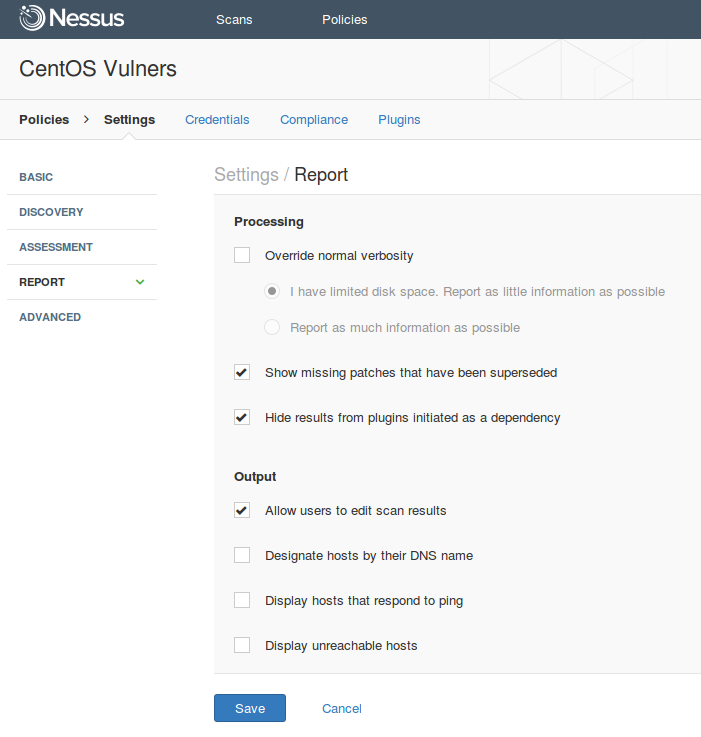Go back to Policies breadcrumb
Screen dimensions: 701x737
click(44, 120)
